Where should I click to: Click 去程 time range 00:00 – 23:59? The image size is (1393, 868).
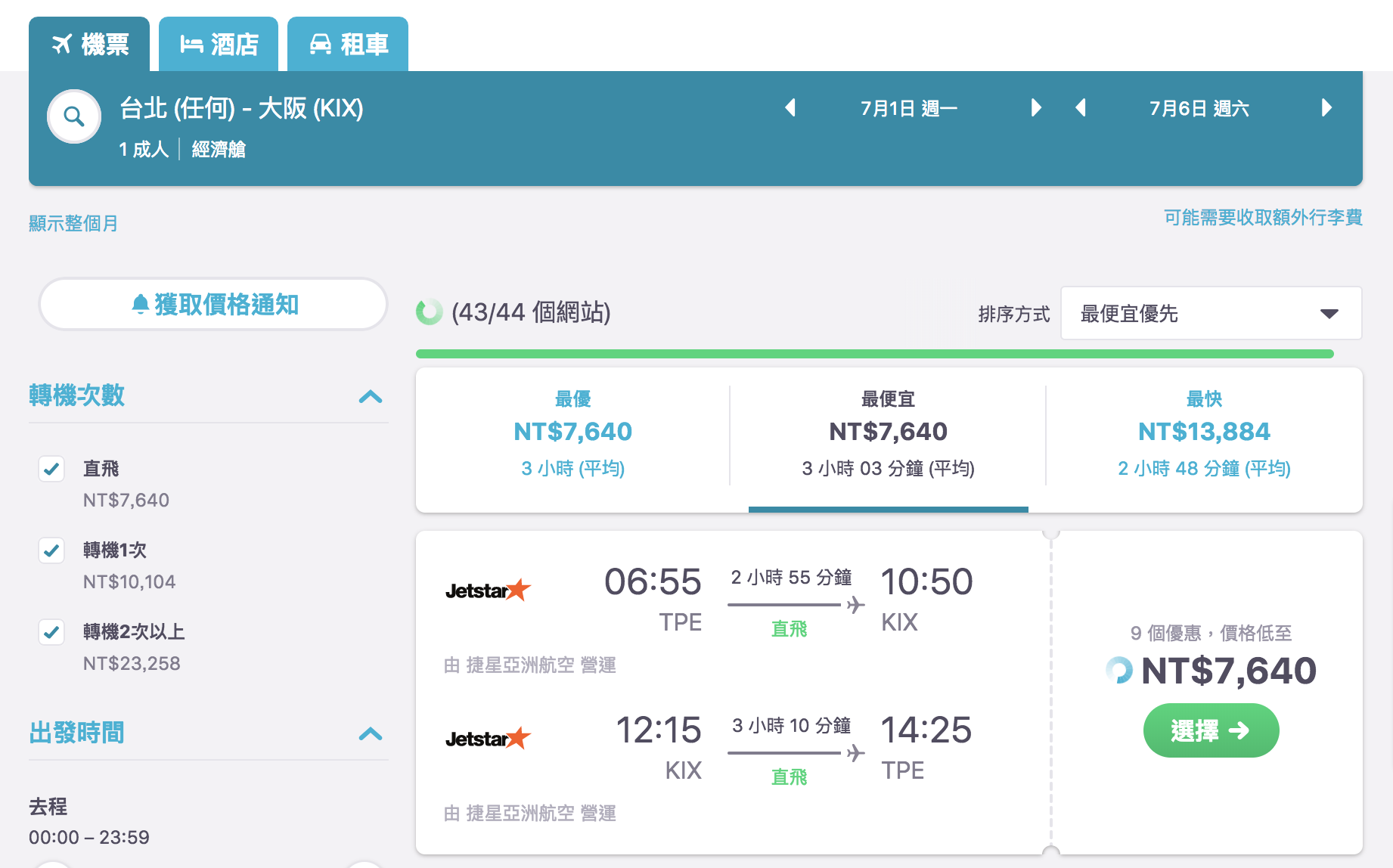pos(89,837)
